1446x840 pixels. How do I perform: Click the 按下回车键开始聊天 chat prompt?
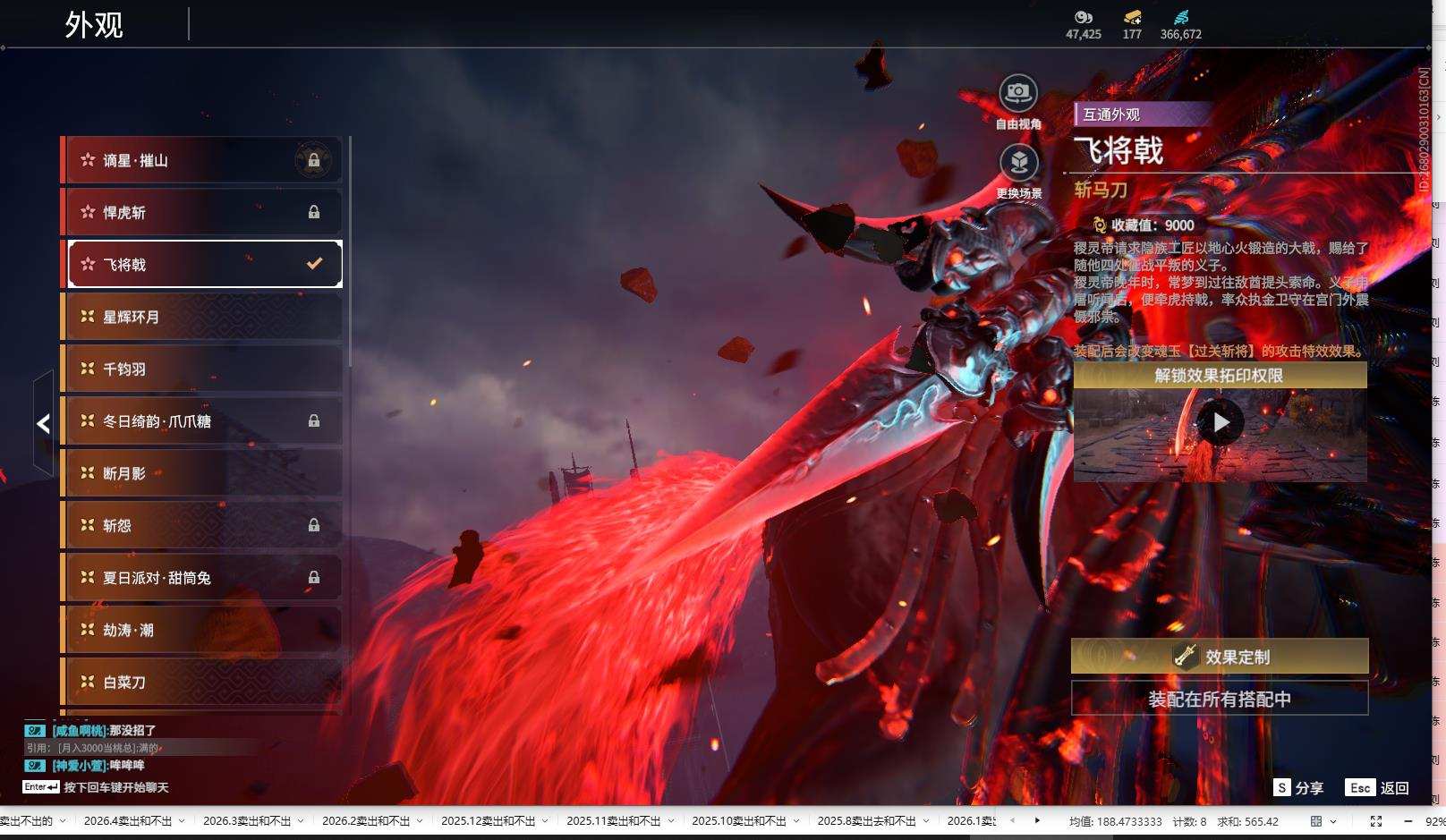(116, 788)
